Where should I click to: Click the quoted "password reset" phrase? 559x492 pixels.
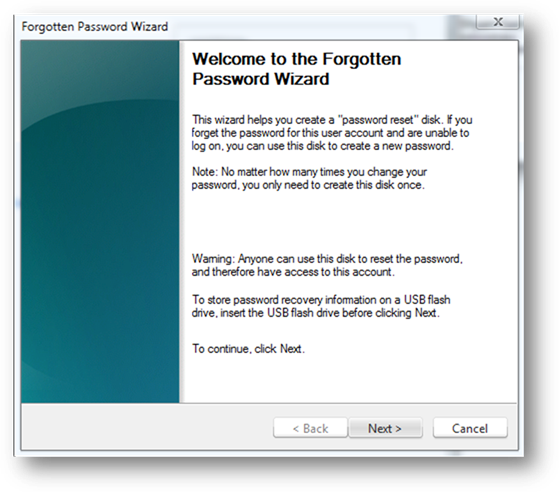pos(377,120)
